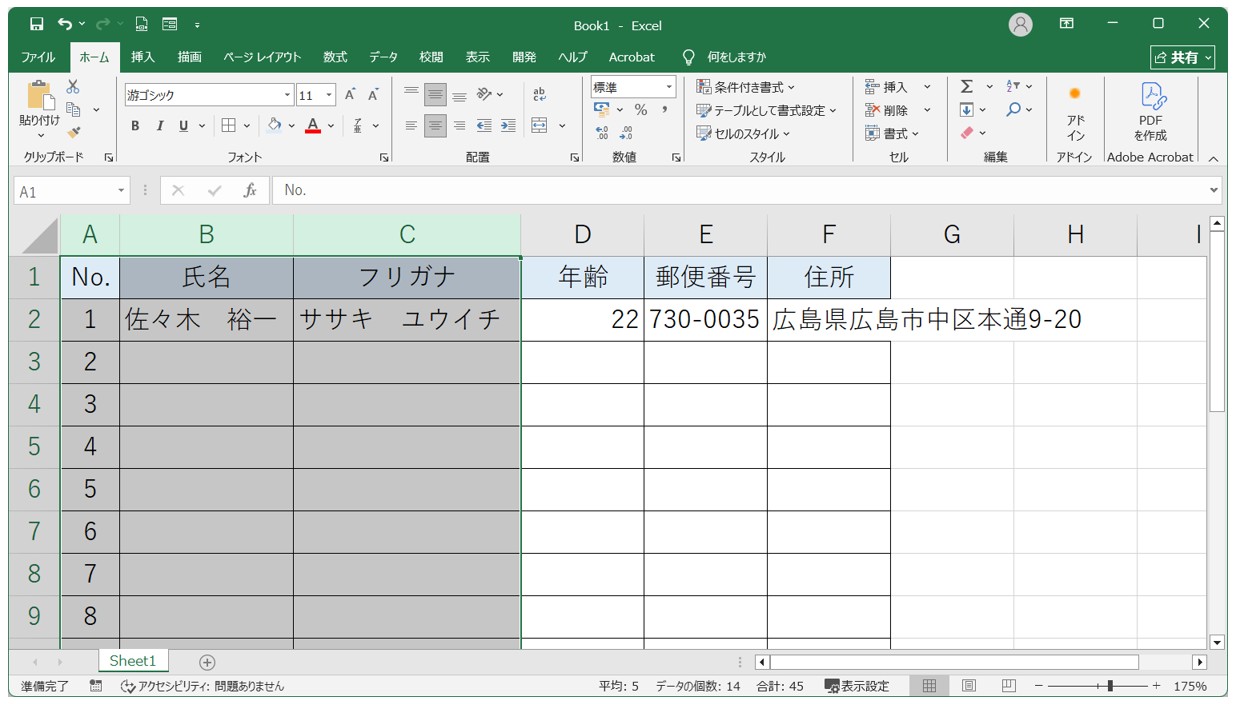Open the Acrobat ribbon tab
This screenshot has height=704, width=1236.
click(x=632, y=57)
